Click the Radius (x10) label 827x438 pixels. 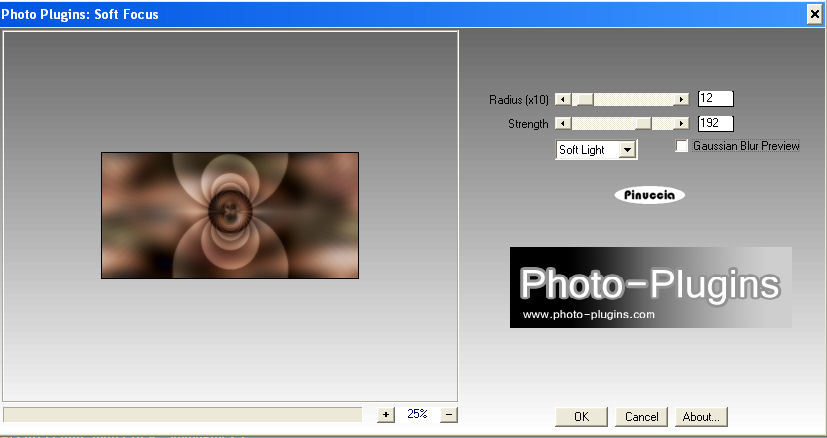coord(519,100)
